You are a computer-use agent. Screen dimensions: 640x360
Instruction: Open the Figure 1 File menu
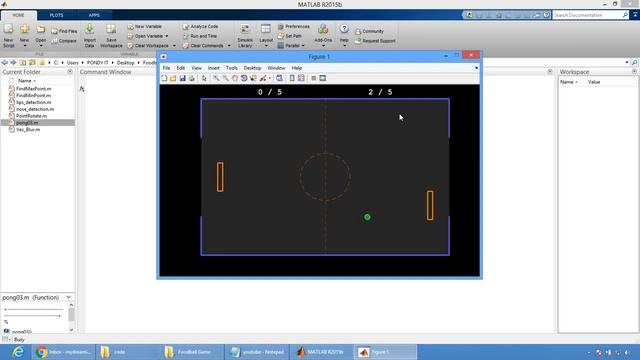(167, 68)
